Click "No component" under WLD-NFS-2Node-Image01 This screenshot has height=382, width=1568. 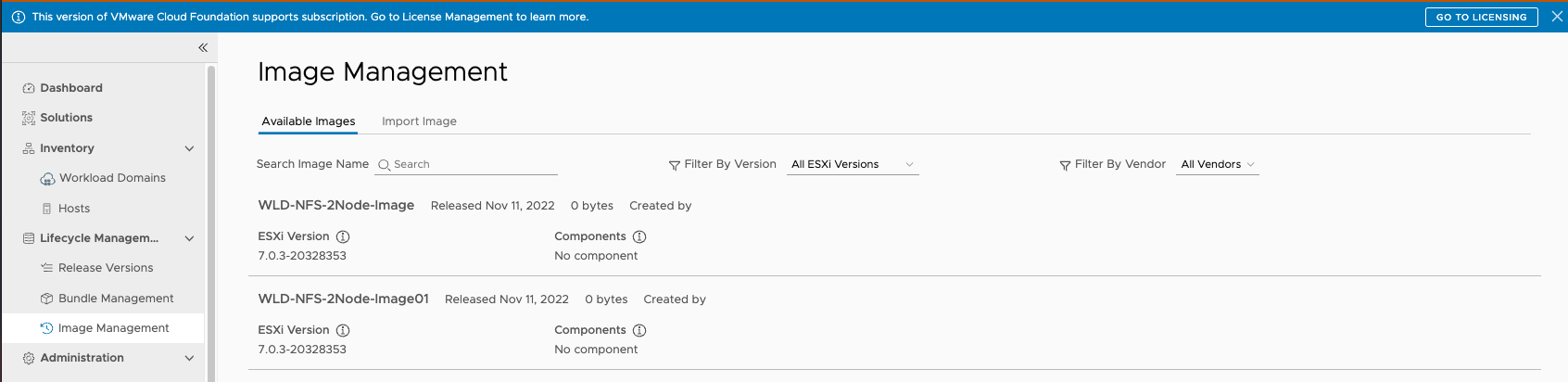pyautogui.click(x=596, y=350)
